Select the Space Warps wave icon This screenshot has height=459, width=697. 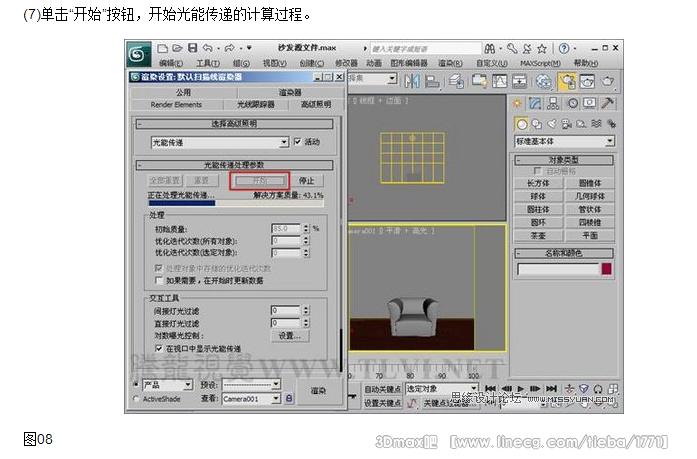tap(597, 124)
